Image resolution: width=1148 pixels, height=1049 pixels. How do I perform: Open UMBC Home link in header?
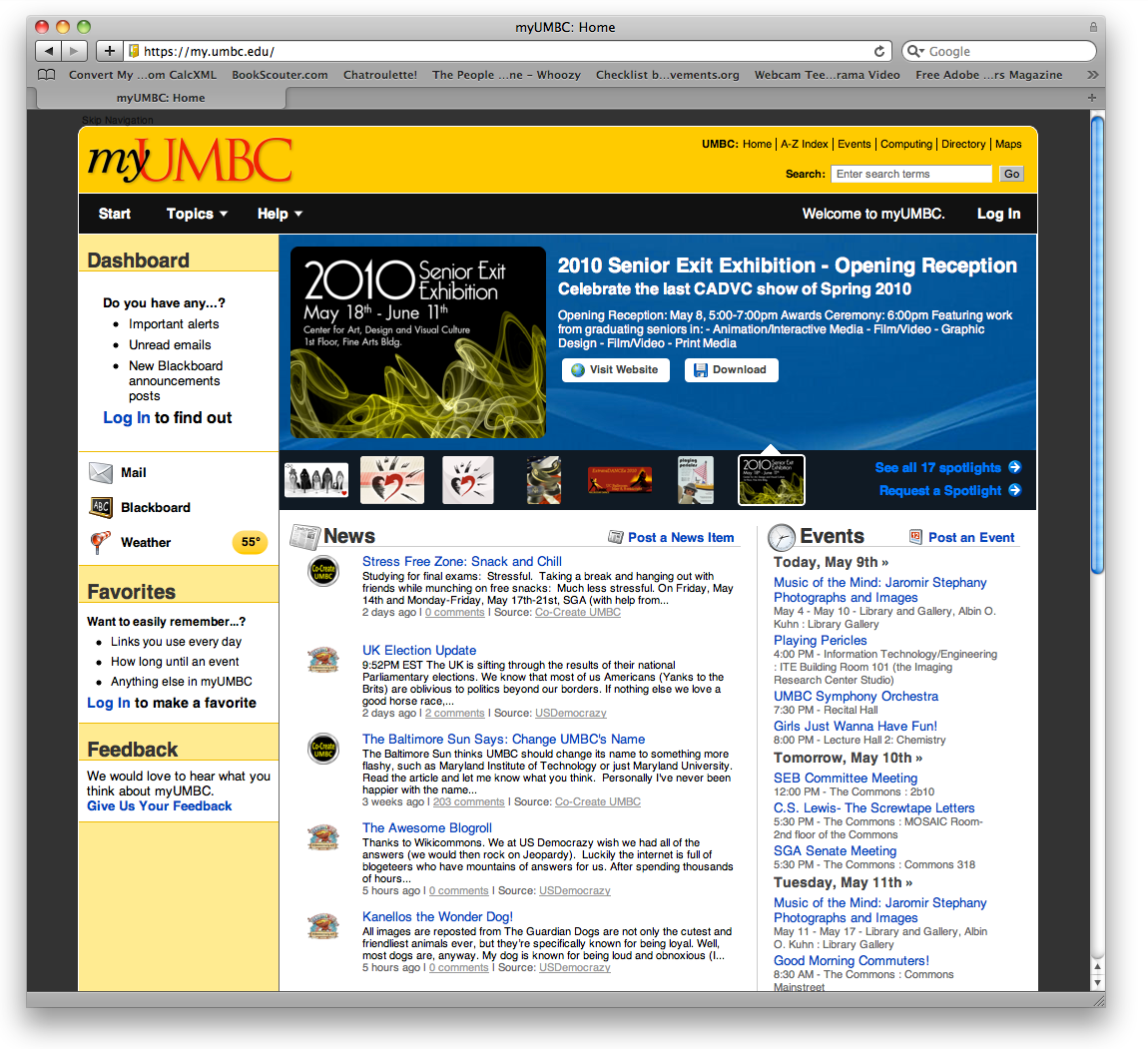point(757,144)
